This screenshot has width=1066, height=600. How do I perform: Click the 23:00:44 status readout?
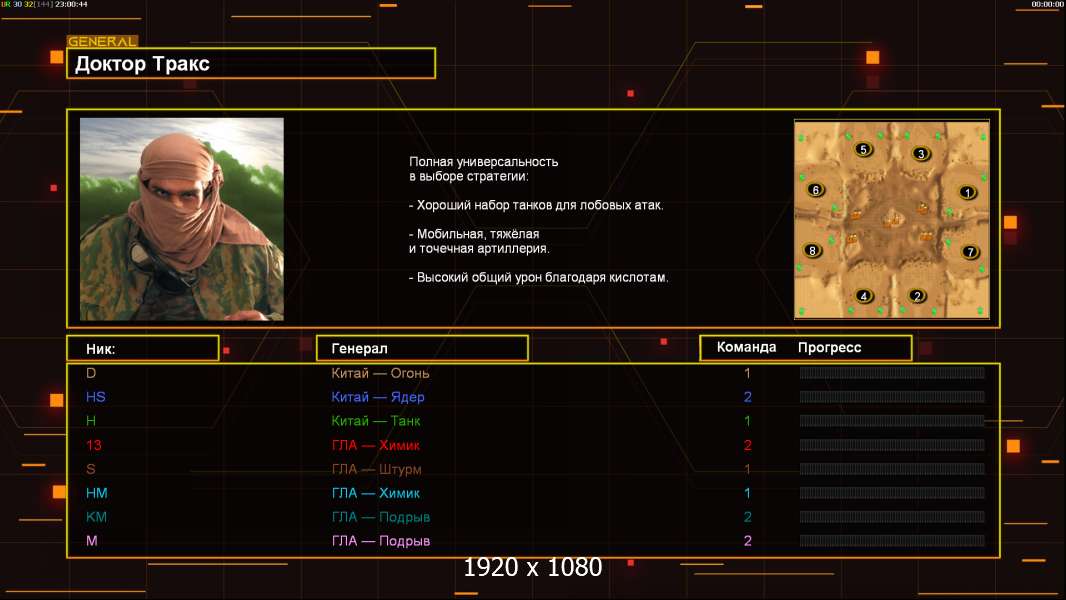click(71, 4)
